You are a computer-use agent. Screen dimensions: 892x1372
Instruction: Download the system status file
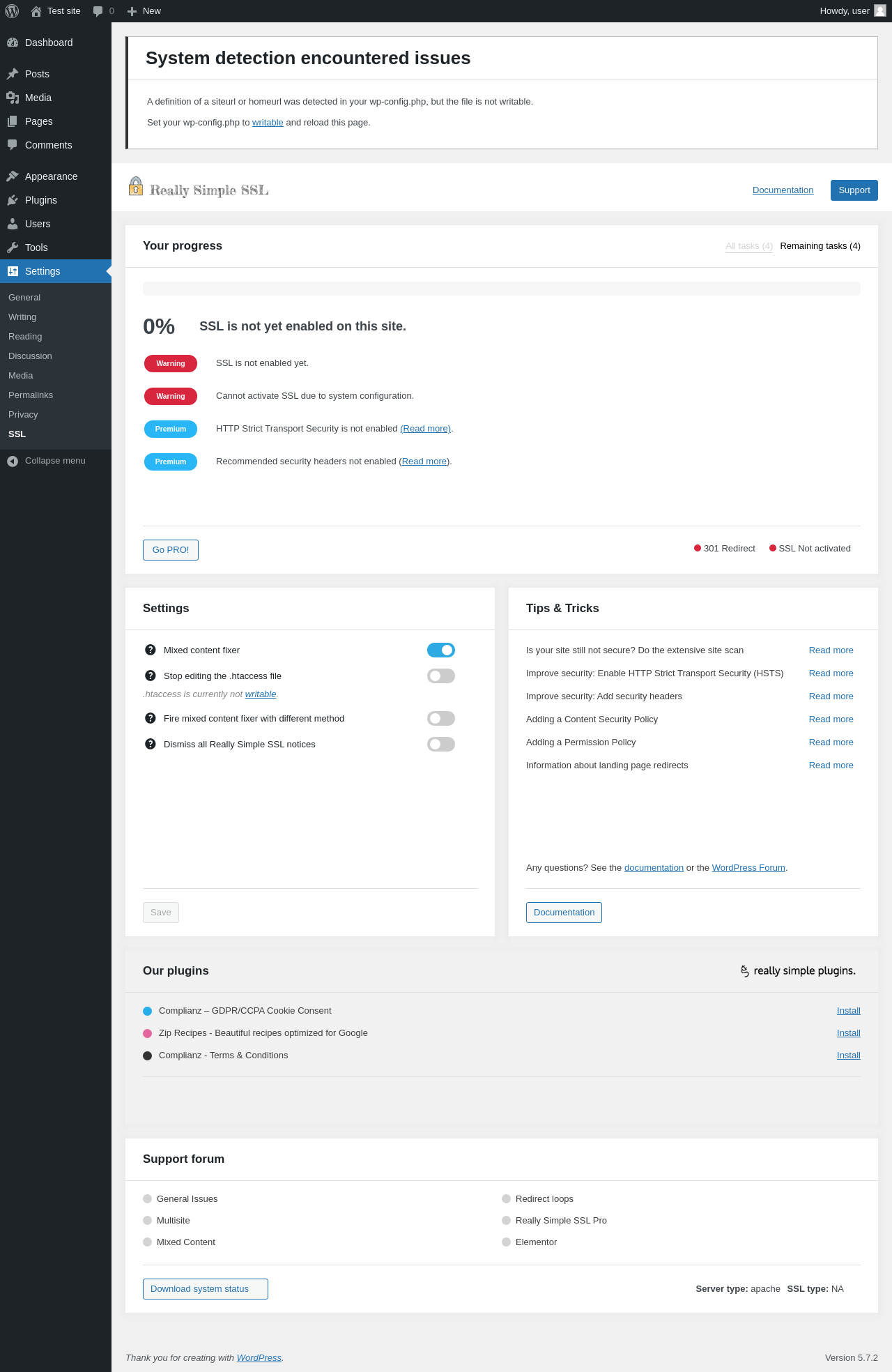tap(205, 1289)
